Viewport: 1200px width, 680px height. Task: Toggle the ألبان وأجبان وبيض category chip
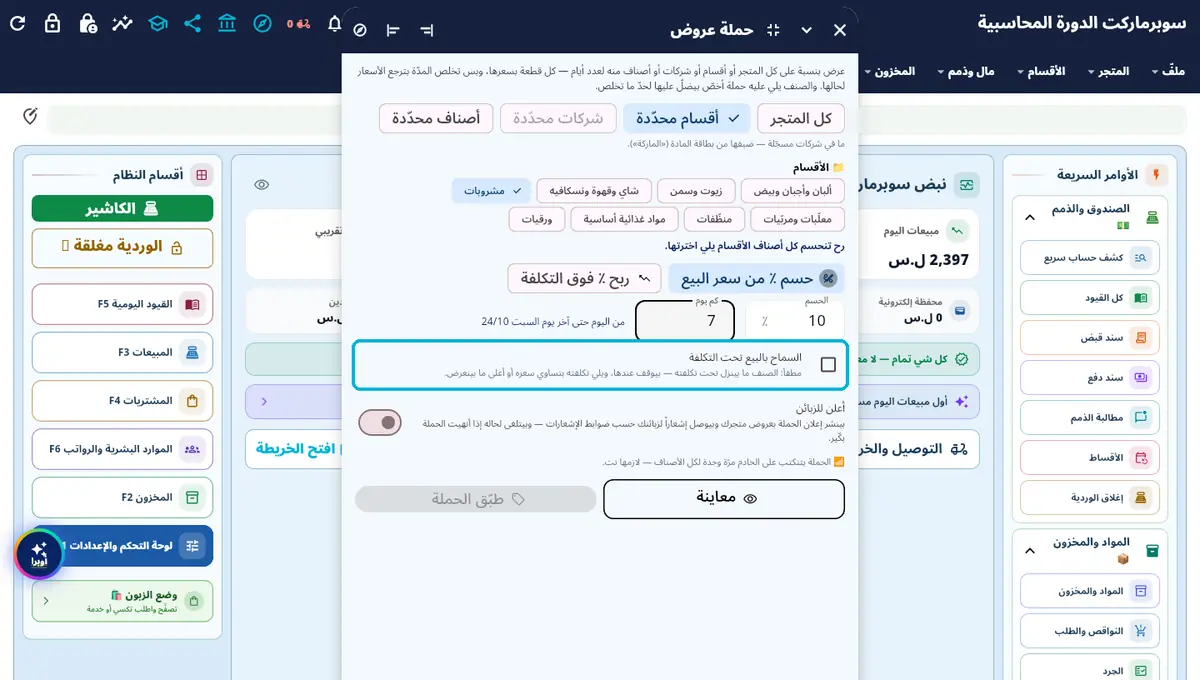coord(793,190)
